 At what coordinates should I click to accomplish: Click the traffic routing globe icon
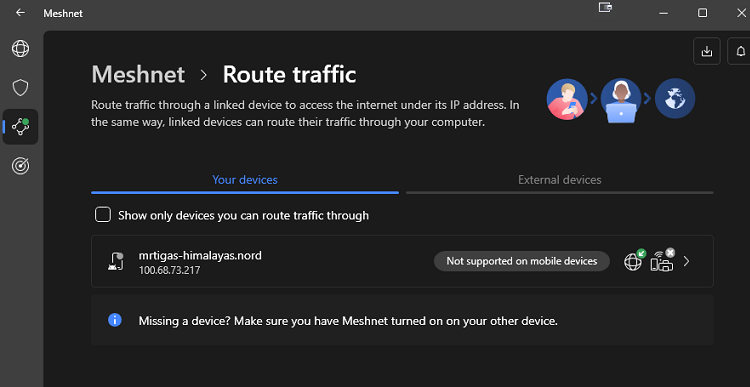634,261
